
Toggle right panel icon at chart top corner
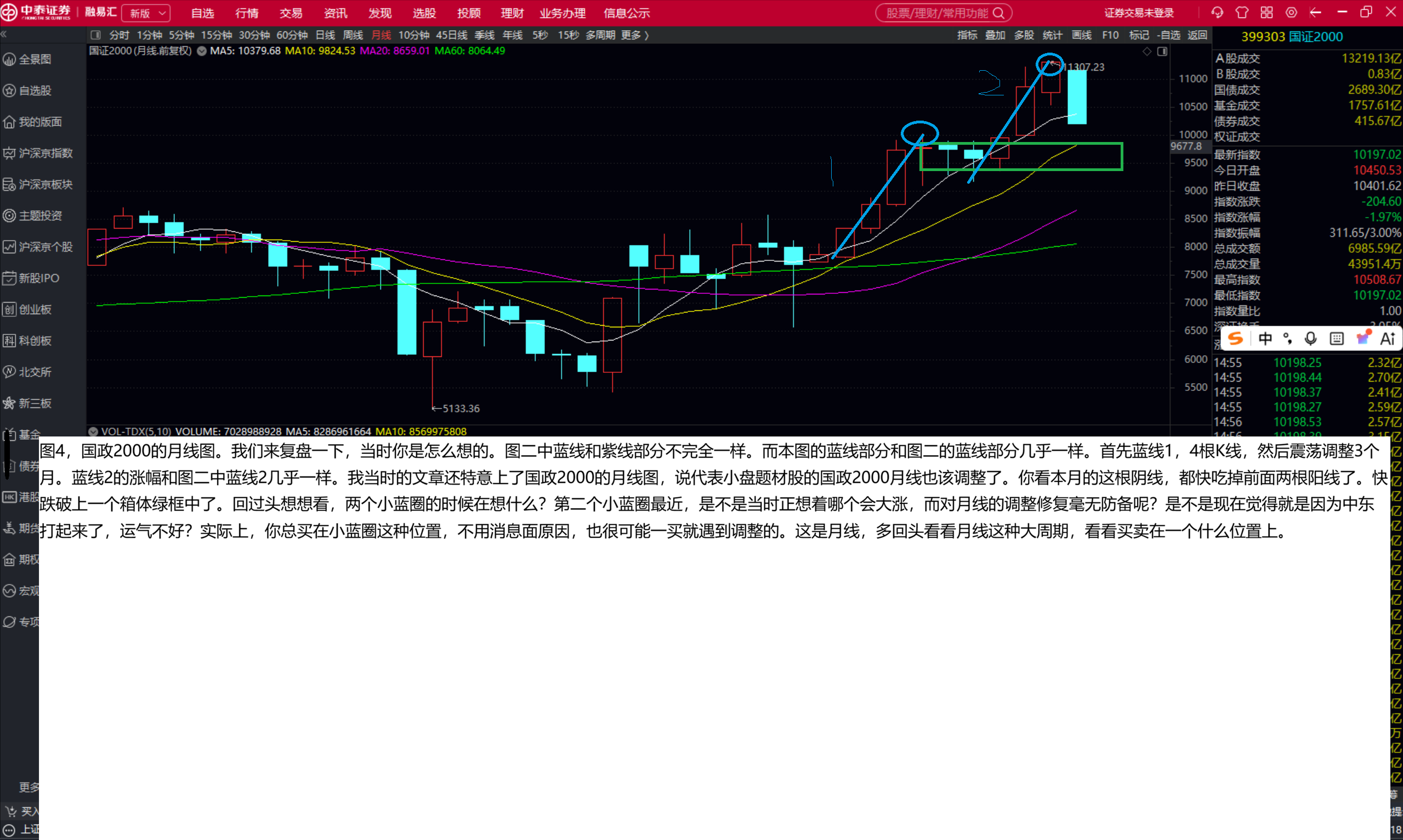click(x=1162, y=52)
